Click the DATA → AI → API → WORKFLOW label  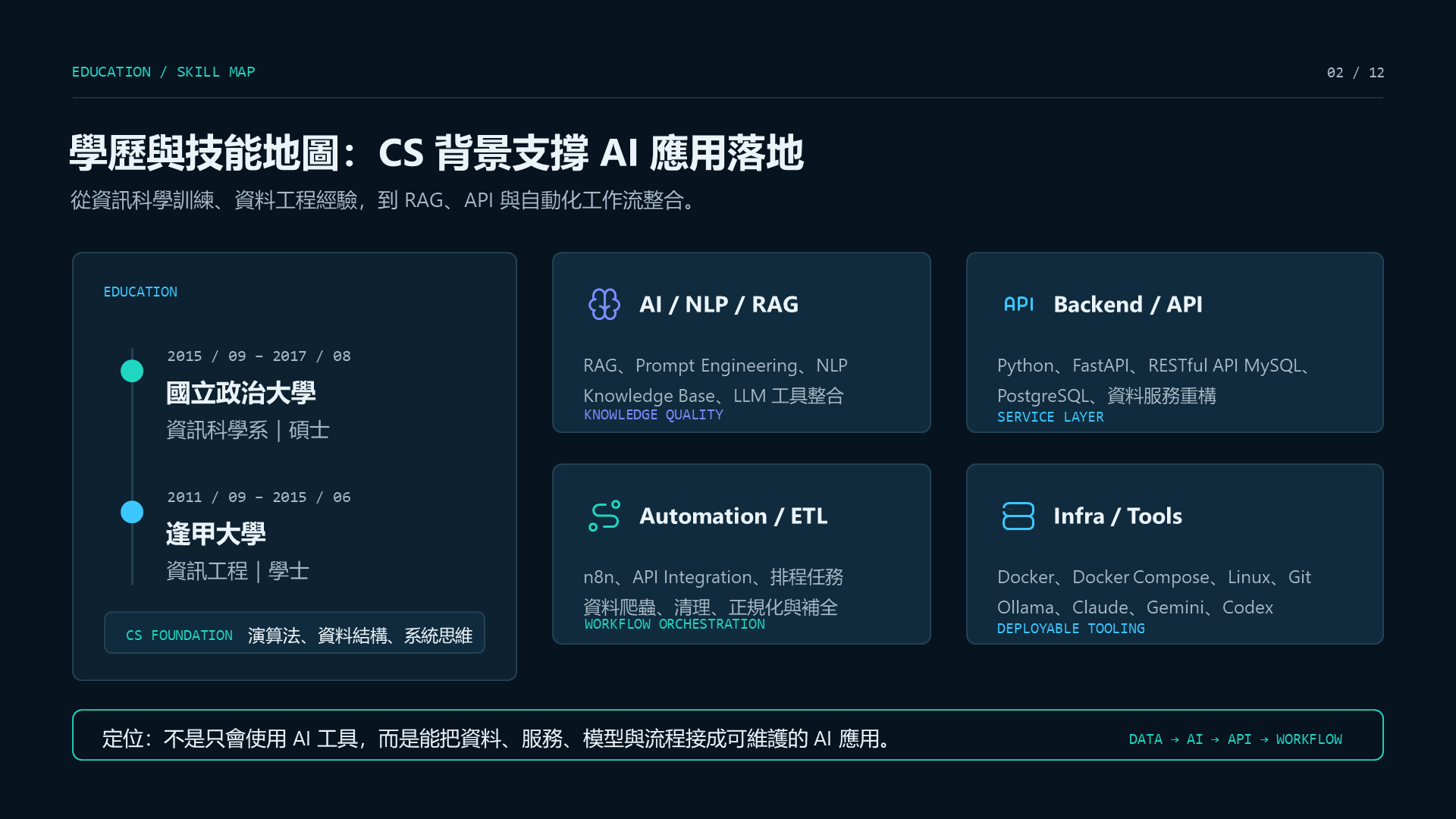click(x=1235, y=739)
